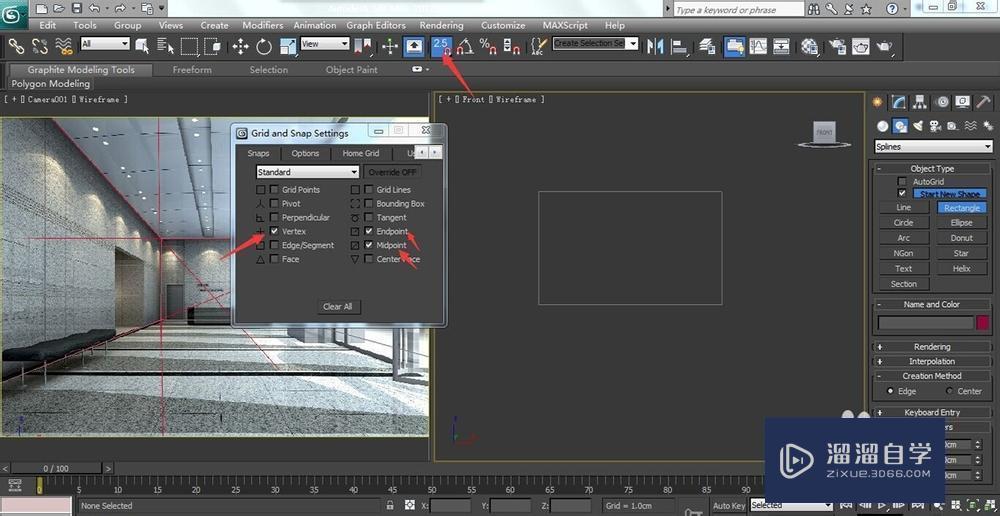1000x516 pixels.
Task: Open the Graph Editors menu
Action: [x=376, y=26]
